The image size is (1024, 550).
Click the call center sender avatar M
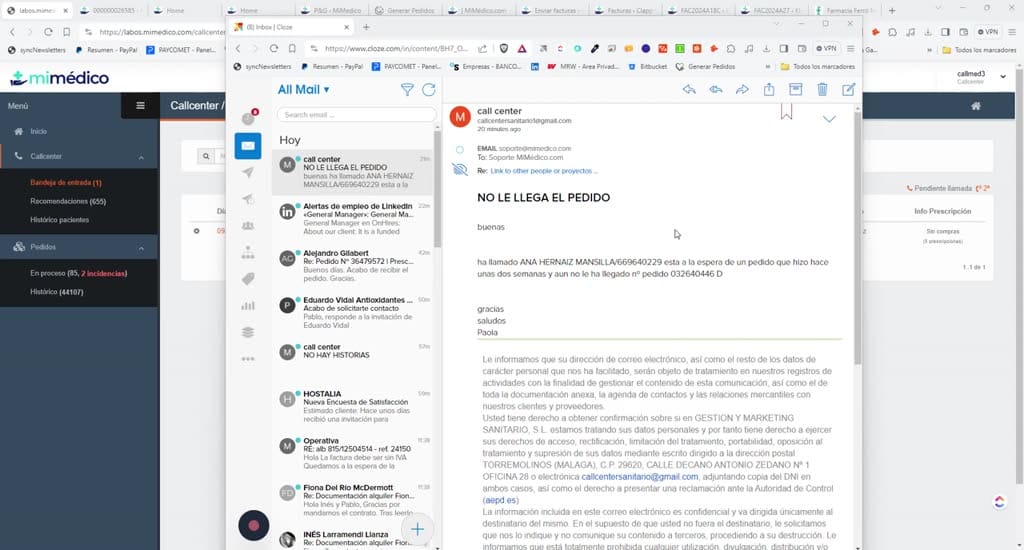460,117
